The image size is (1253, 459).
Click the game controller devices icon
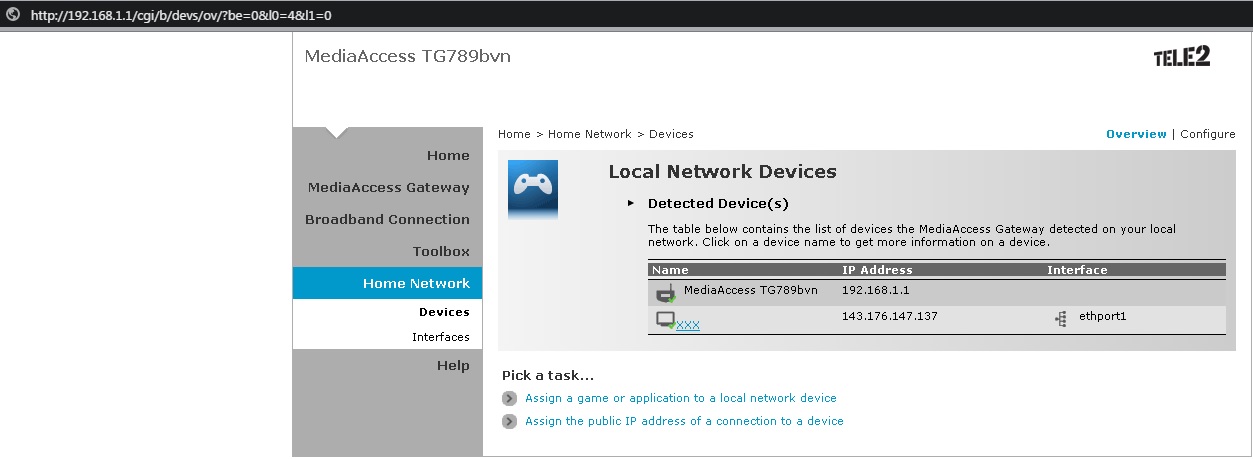coord(533,190)
